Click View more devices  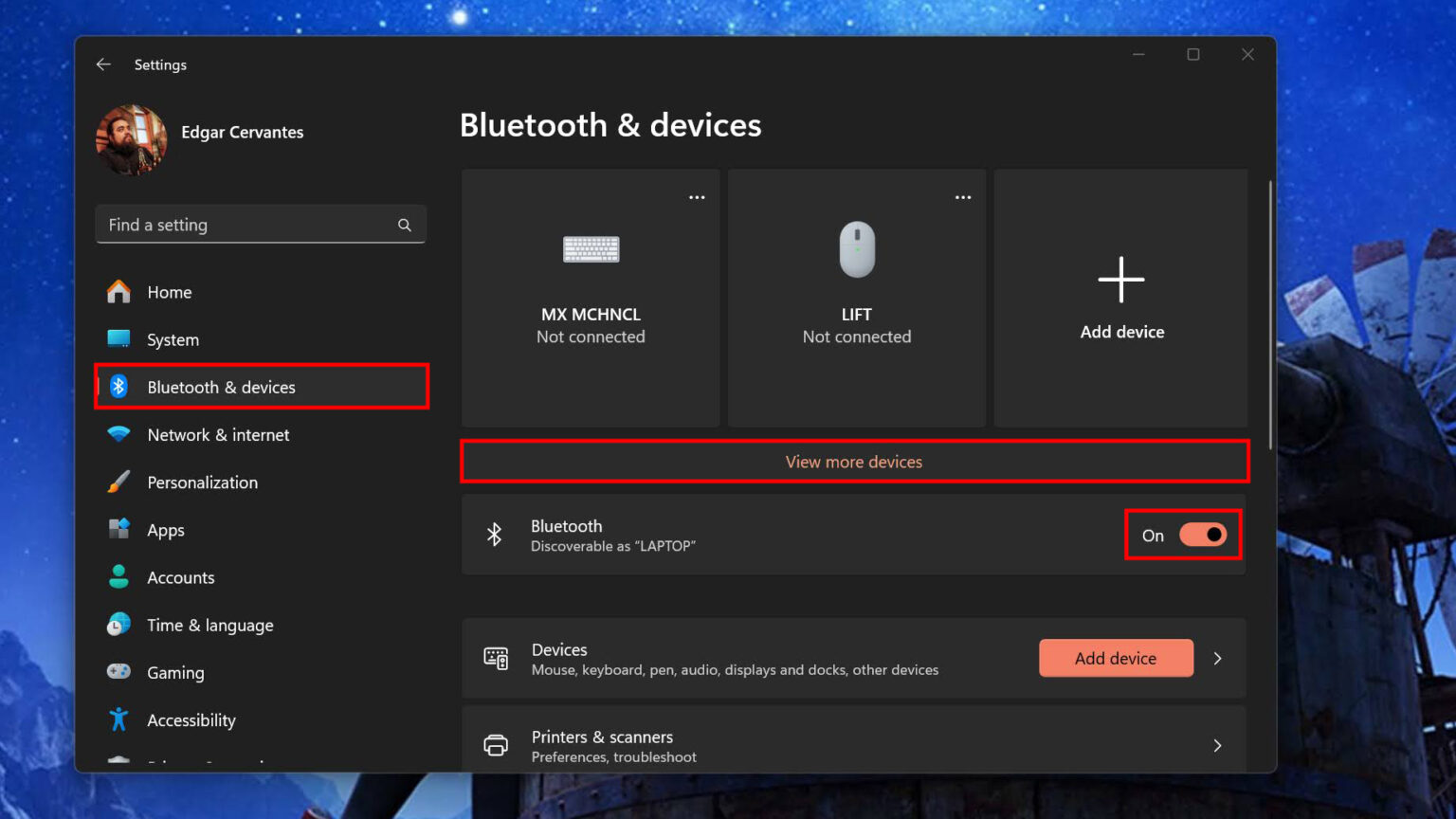click(853, 462)
